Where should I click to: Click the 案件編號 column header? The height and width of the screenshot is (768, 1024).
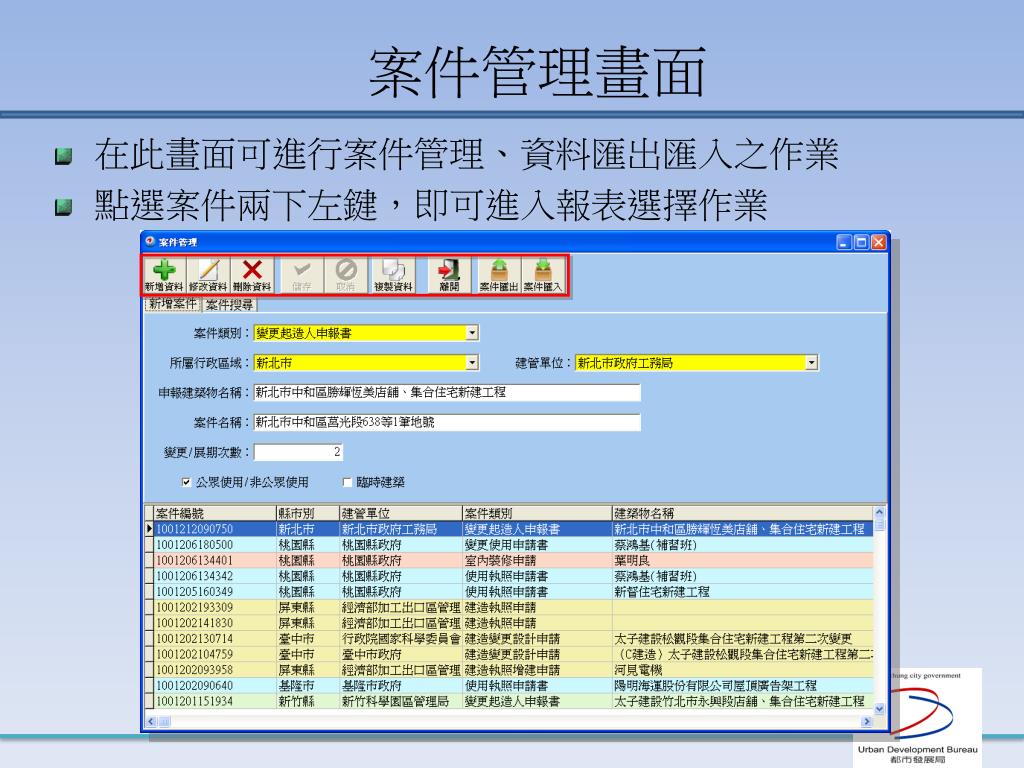point(215,513)
